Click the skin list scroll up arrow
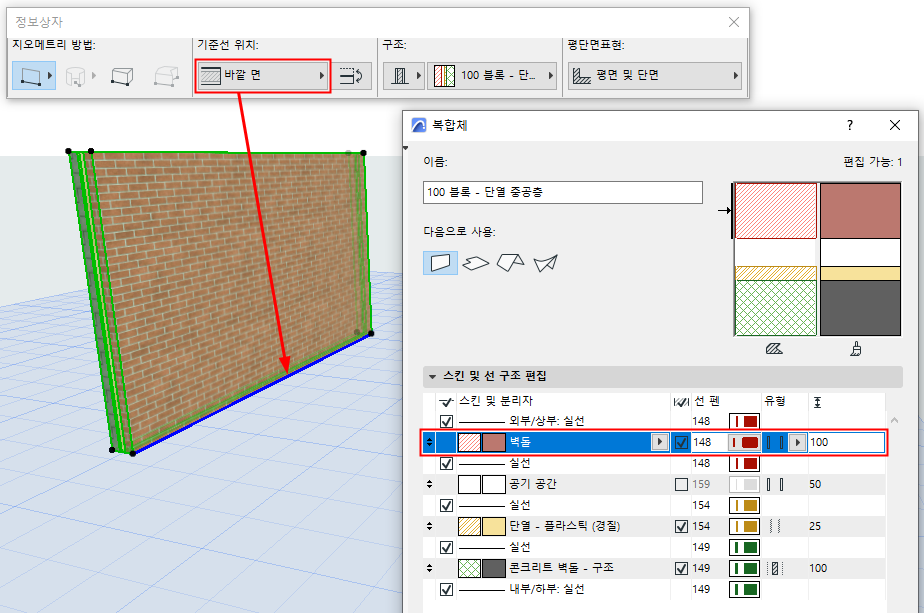 [895, 420]
